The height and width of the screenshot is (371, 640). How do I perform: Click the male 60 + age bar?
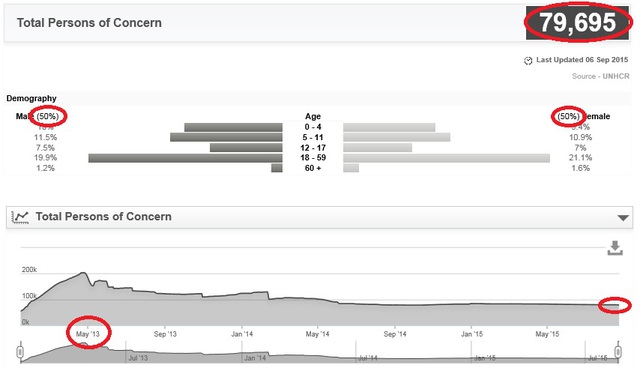tap(277, 168)
